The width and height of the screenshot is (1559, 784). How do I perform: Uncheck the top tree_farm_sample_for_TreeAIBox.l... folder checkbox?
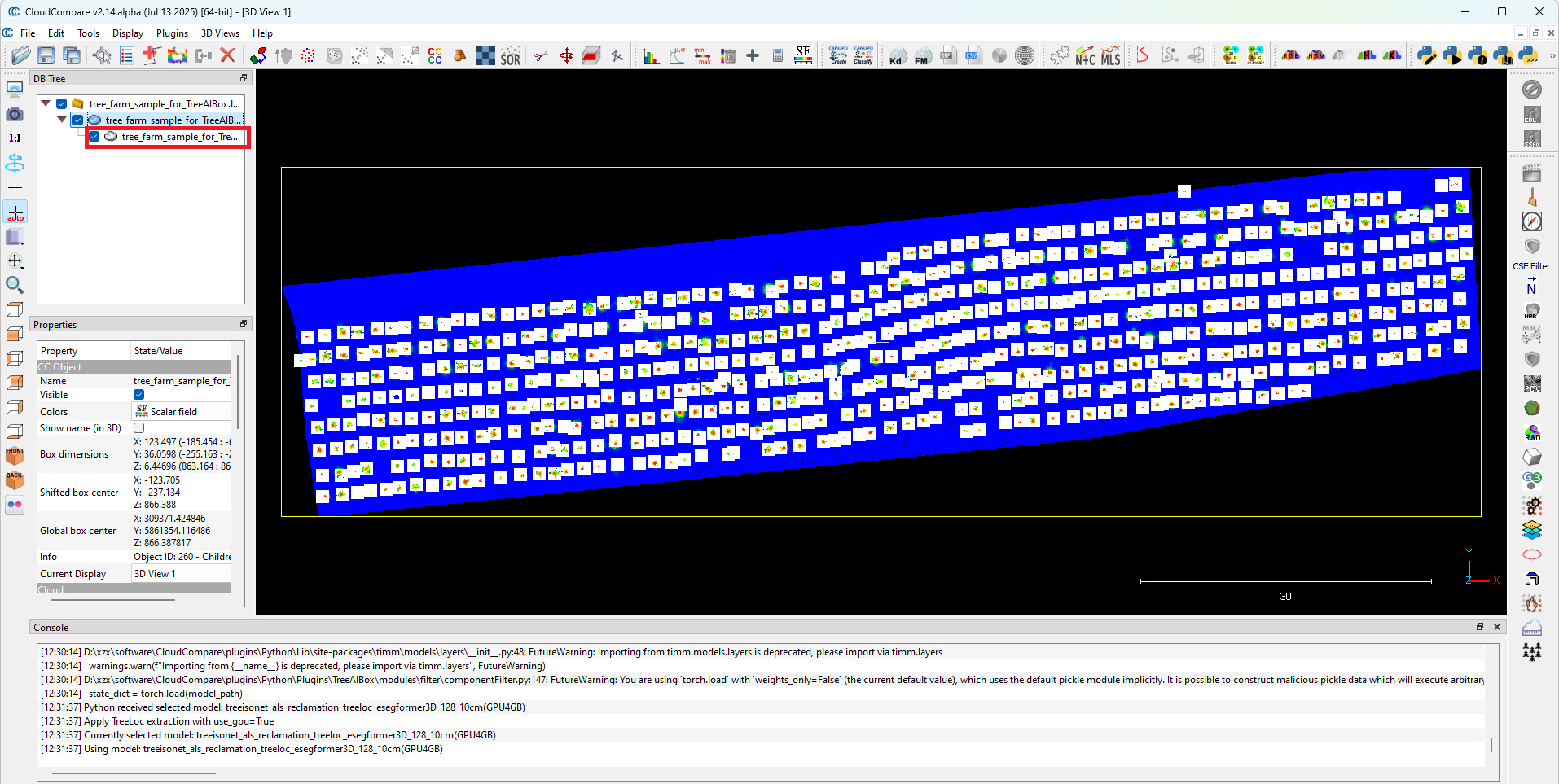[x=62, y=103]
